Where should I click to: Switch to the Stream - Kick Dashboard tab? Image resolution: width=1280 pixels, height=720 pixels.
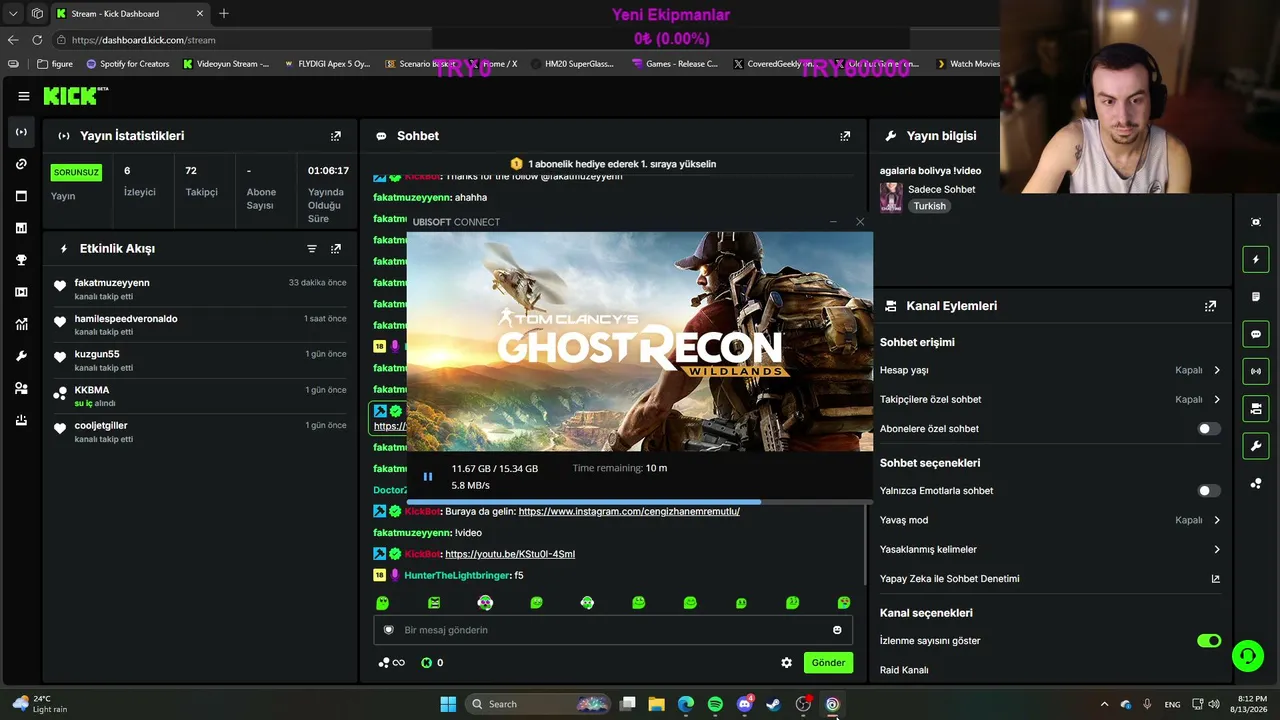coord(128,14)
